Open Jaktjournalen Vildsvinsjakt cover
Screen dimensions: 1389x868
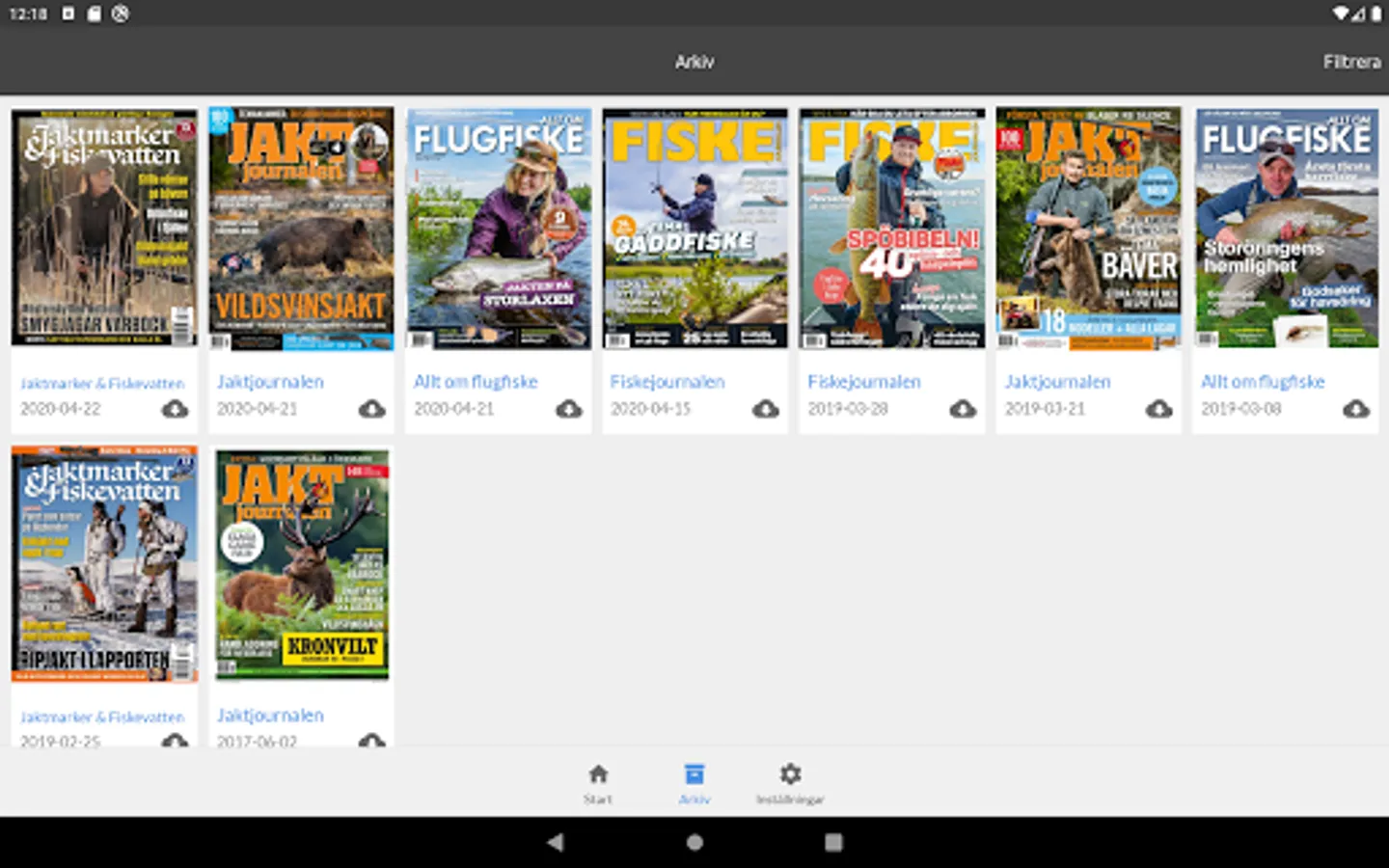pyautogui.click(x=302, y=229)
